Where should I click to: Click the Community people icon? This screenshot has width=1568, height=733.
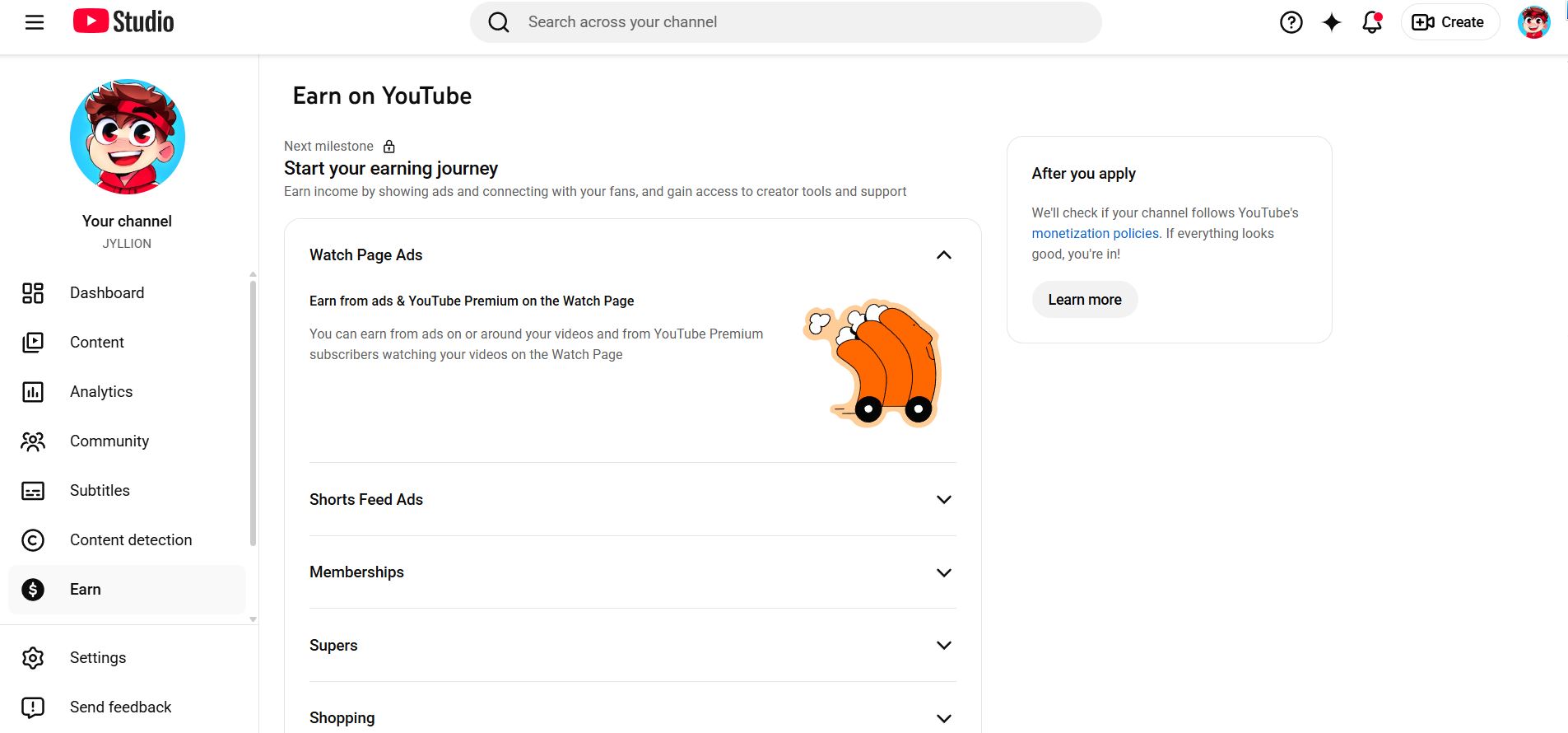pos(33,441)
